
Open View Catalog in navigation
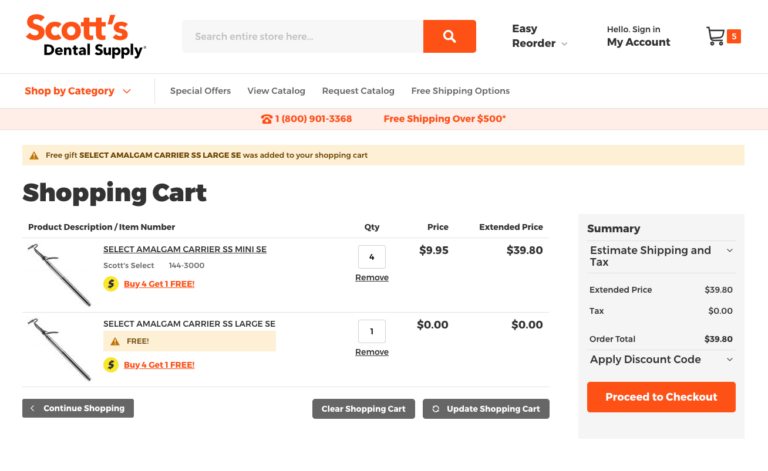coord(276,91)
